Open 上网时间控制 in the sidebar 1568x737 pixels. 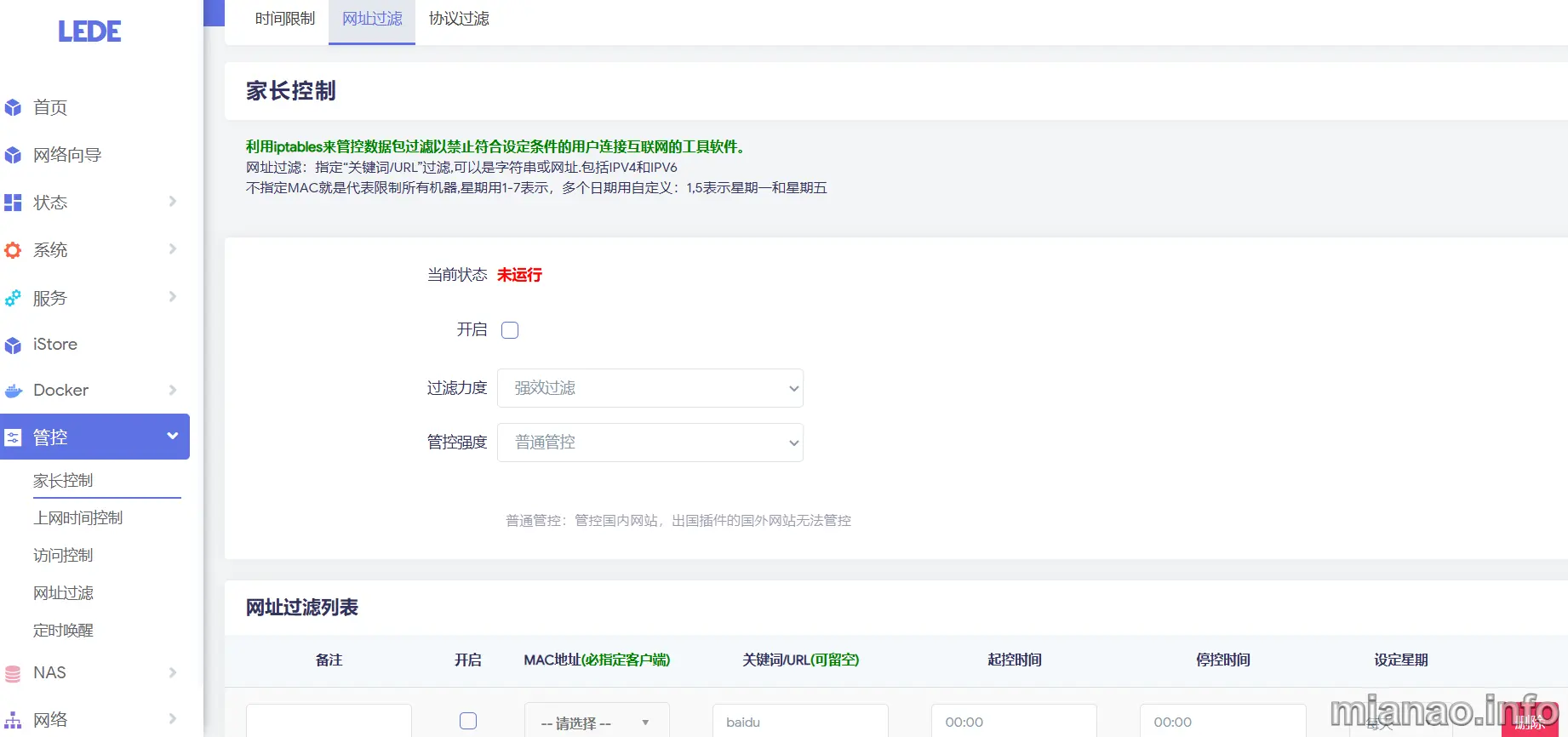pyautogui.click(x=78, y=518)
